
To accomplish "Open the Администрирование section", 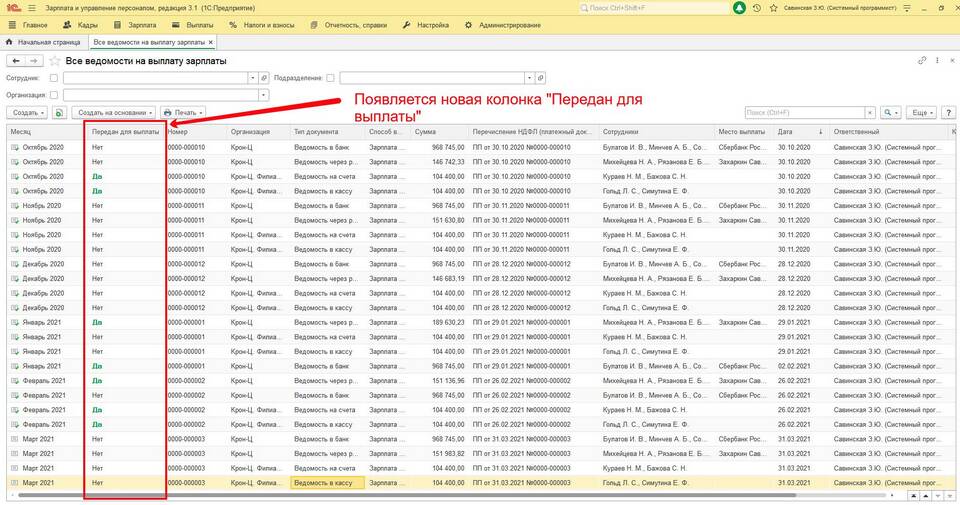I will (503, 25).
